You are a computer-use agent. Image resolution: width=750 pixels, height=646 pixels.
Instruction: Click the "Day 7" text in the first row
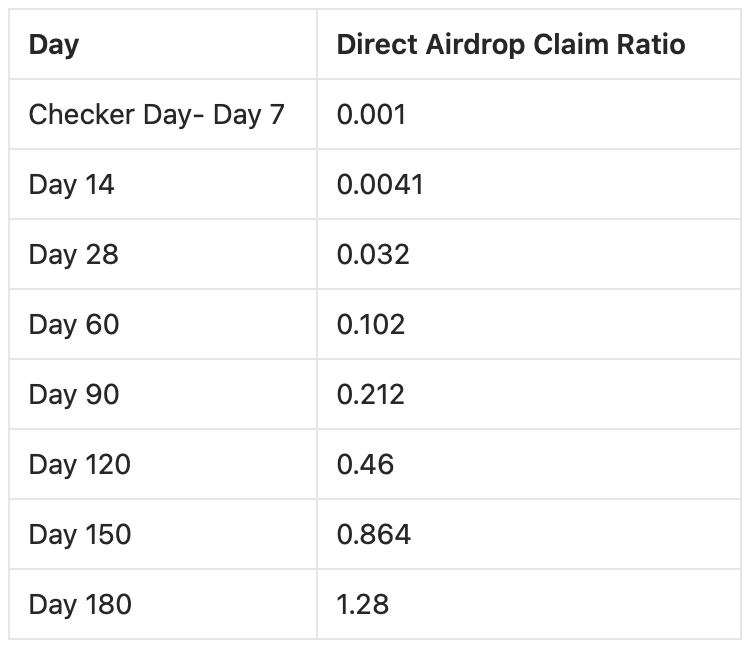[249, 115]
